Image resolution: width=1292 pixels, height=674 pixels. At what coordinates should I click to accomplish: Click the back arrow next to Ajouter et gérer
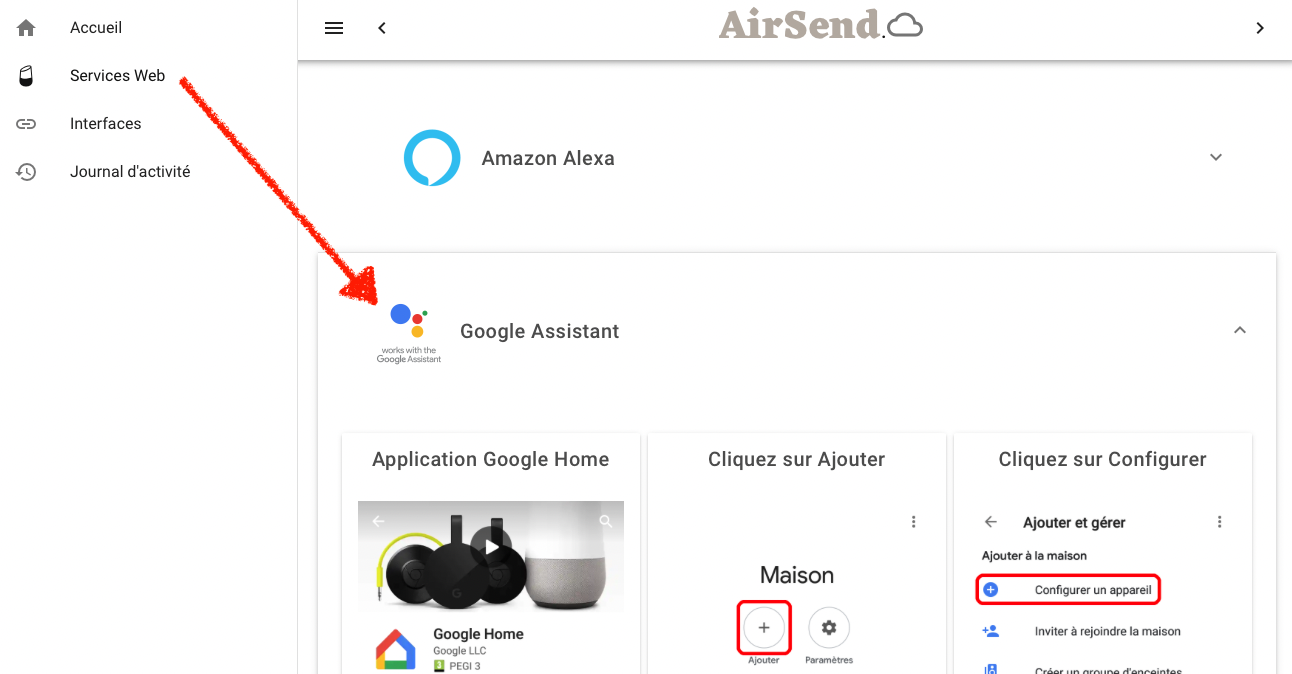click(990, 521)
